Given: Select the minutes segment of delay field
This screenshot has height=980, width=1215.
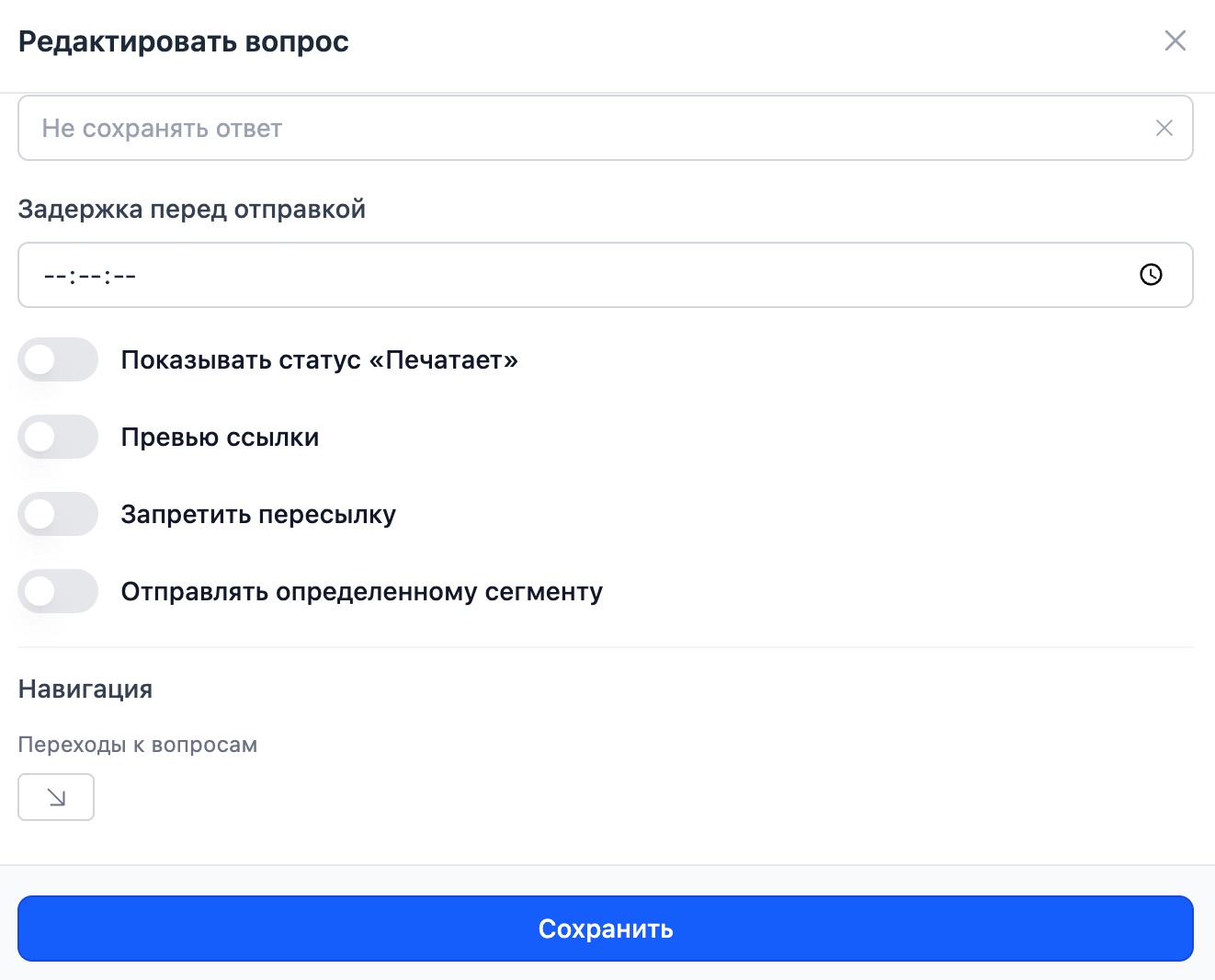Looking at the screenshot, I should (89, 276).
